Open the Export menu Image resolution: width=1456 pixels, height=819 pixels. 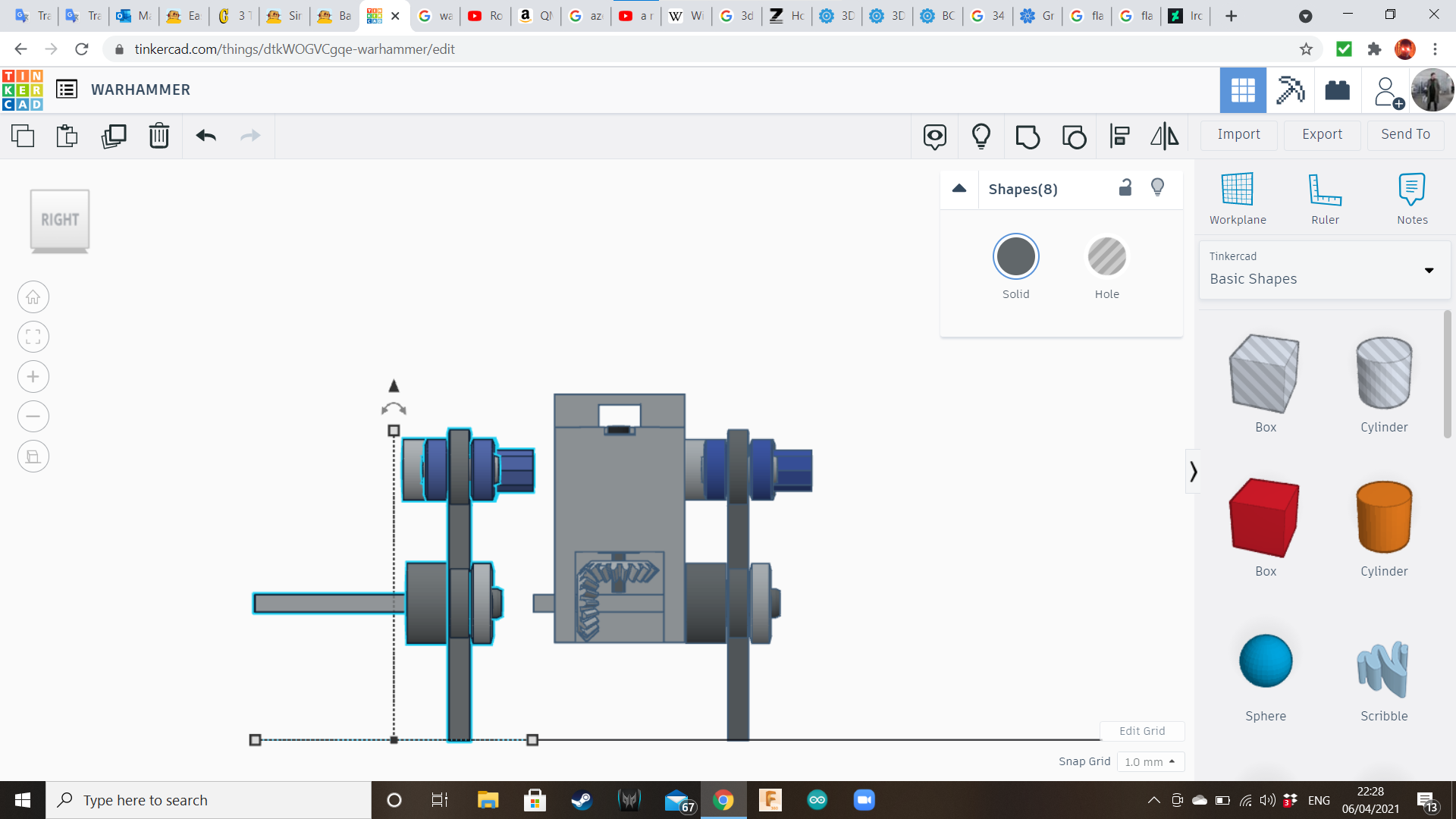1322,134
